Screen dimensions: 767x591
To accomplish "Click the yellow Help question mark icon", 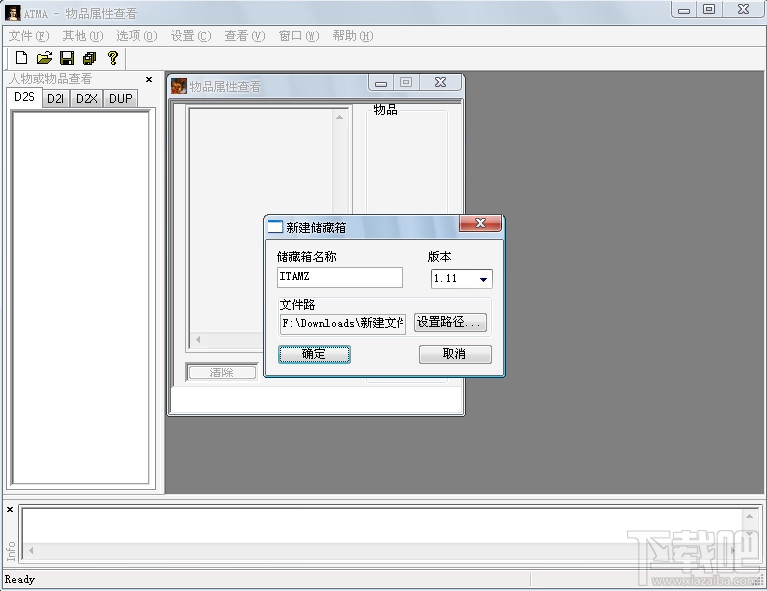I will pyautogui.click(x=113, y=58).
